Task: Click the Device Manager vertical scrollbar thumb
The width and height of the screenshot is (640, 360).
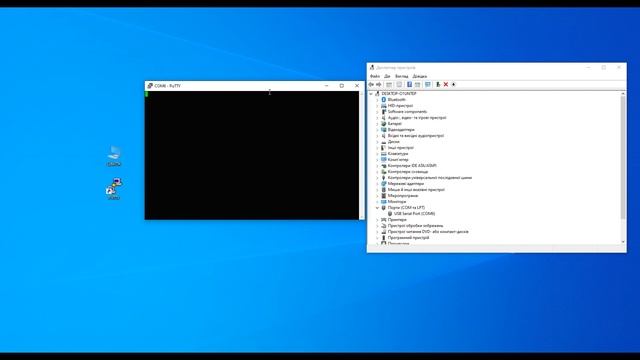Action: coord(623,157)
